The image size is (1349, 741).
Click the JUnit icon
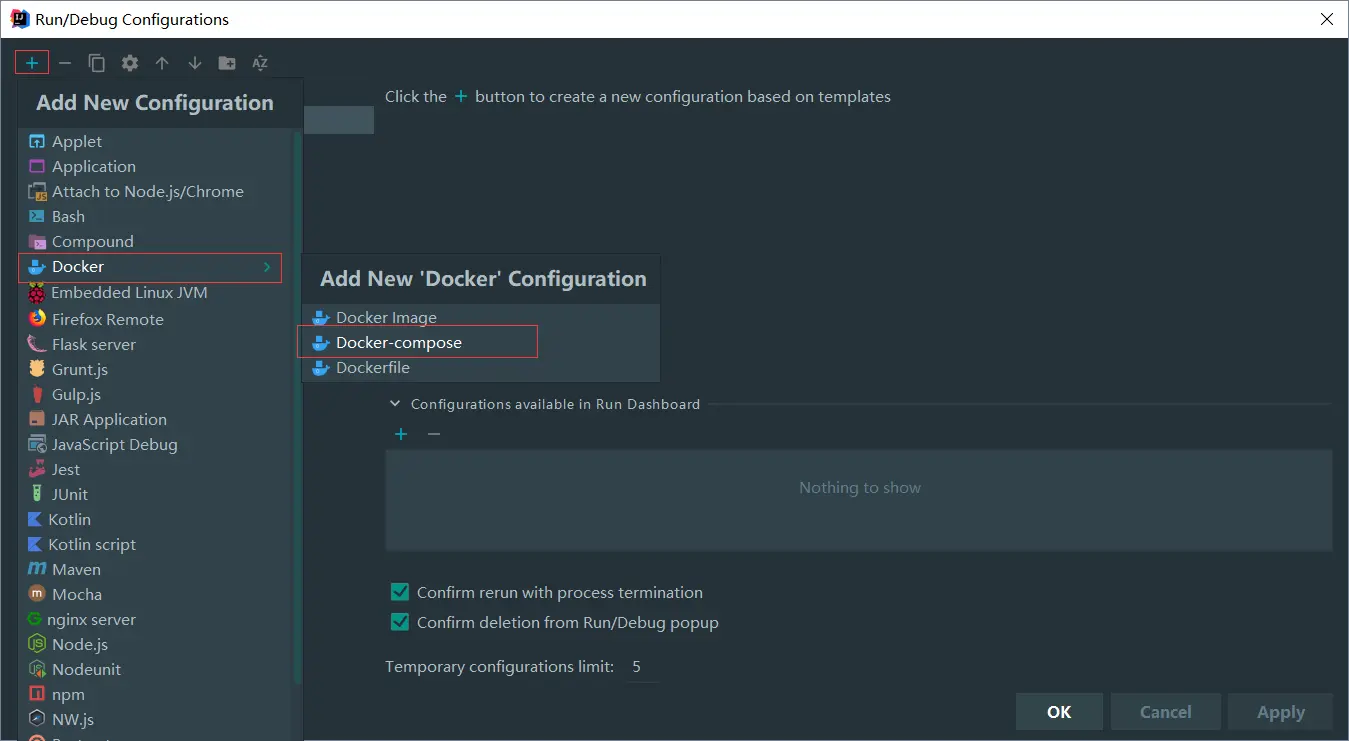(x=37, y=495)
